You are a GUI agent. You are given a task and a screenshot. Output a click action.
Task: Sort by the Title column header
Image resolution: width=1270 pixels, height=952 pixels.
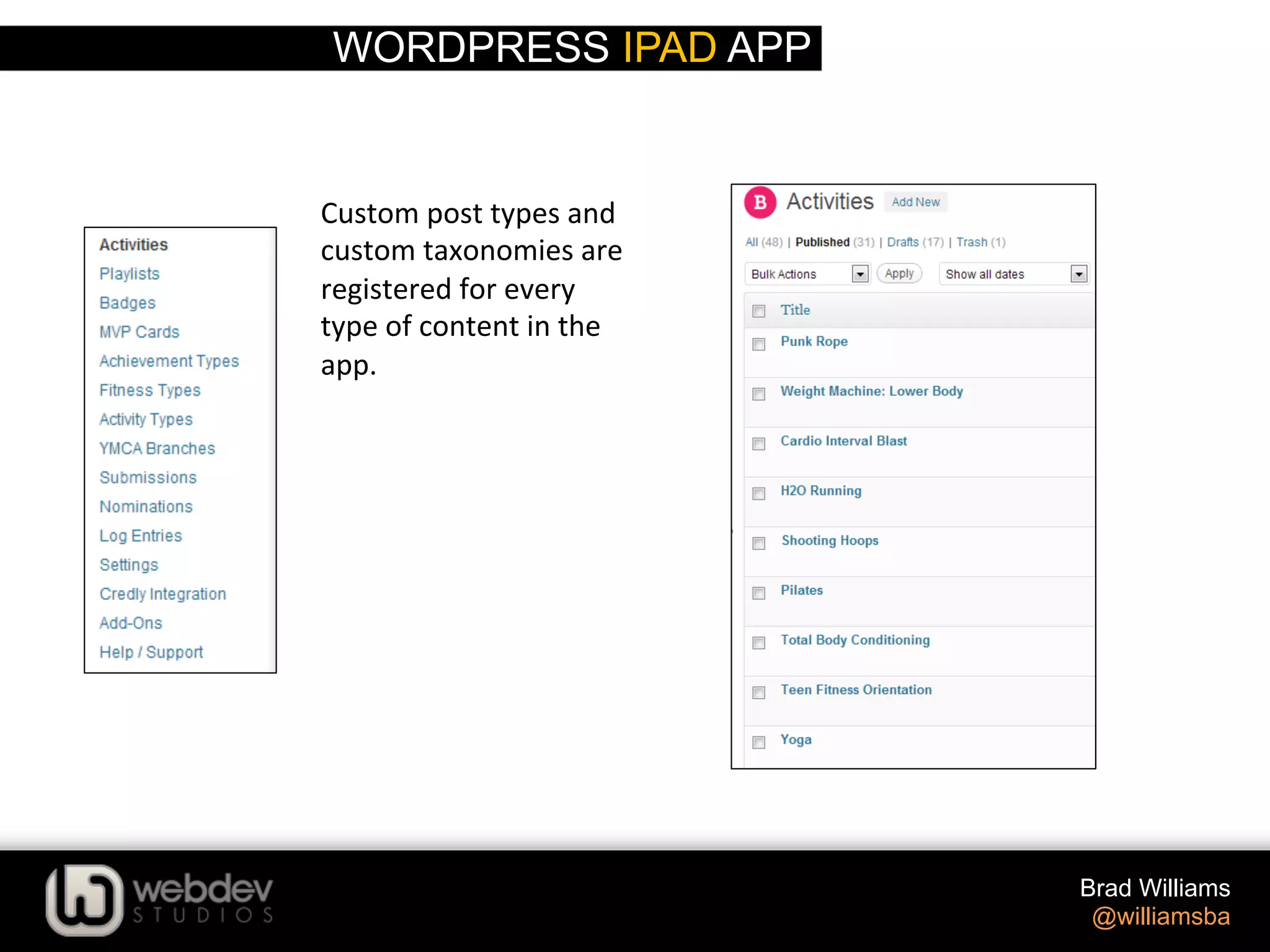click(795, 310)
